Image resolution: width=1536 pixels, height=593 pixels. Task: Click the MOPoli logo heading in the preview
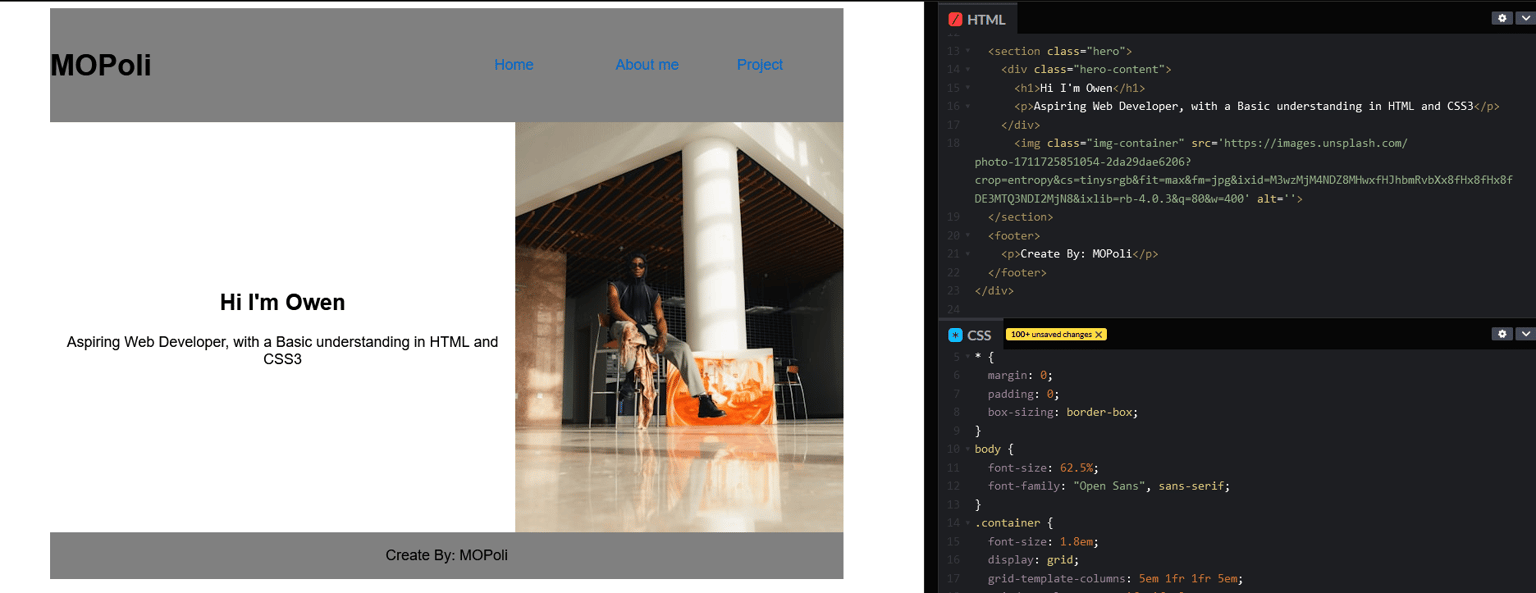pyautogui.click(x=101, y=65)
